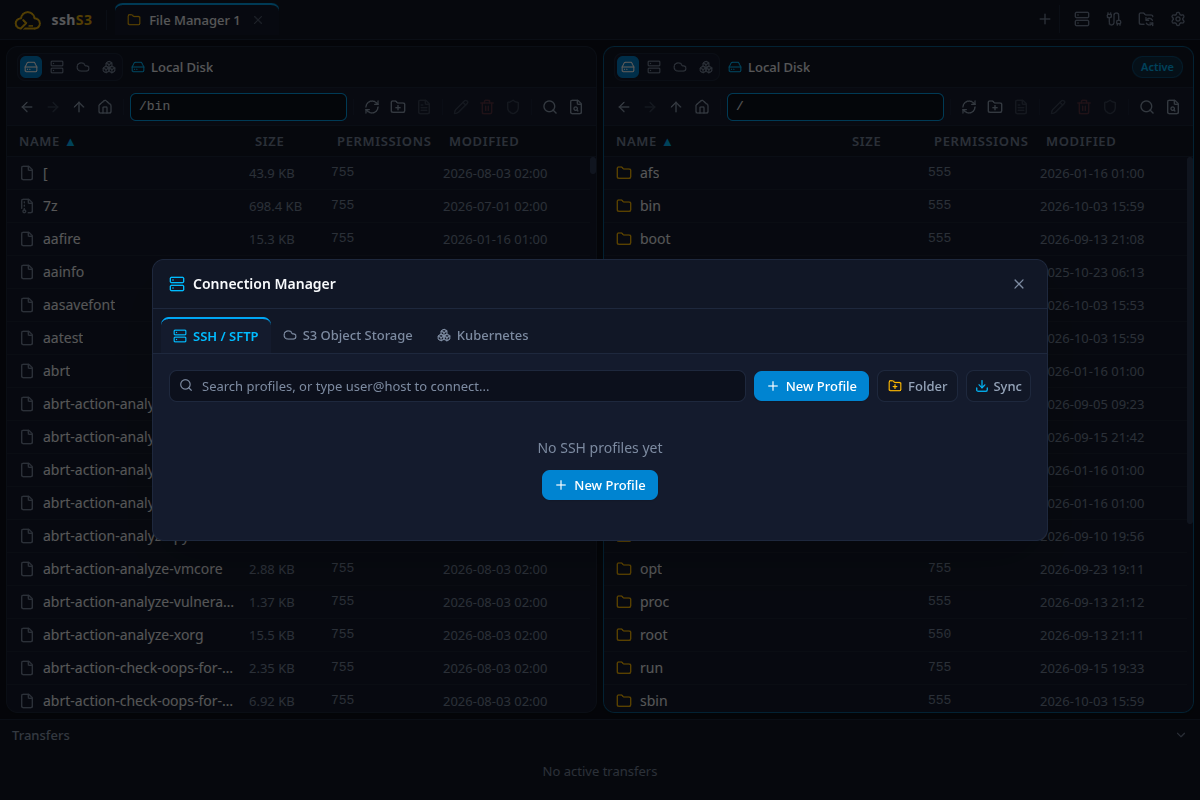Select Kubernetes source icon in right / pane
The height and width of the screenshot is (800, 1200).
click(706, 67)
